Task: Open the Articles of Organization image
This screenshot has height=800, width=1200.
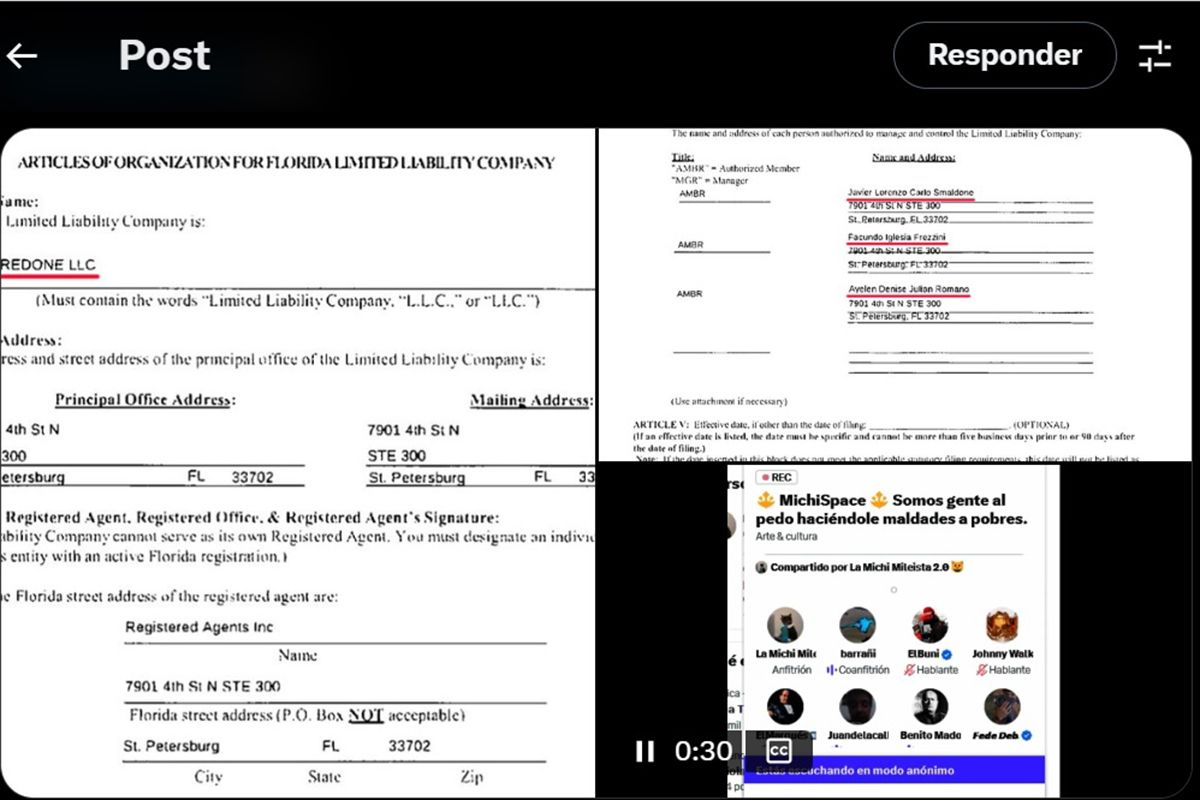Action: pos(298,460)
